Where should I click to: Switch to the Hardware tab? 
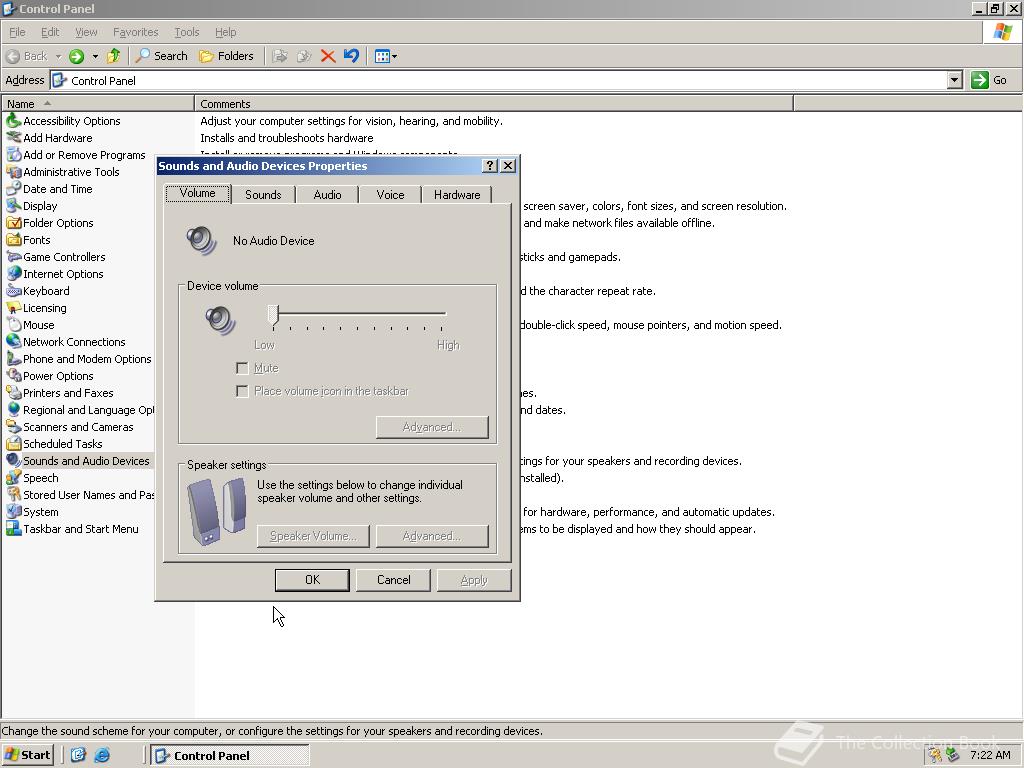(457, 195)
